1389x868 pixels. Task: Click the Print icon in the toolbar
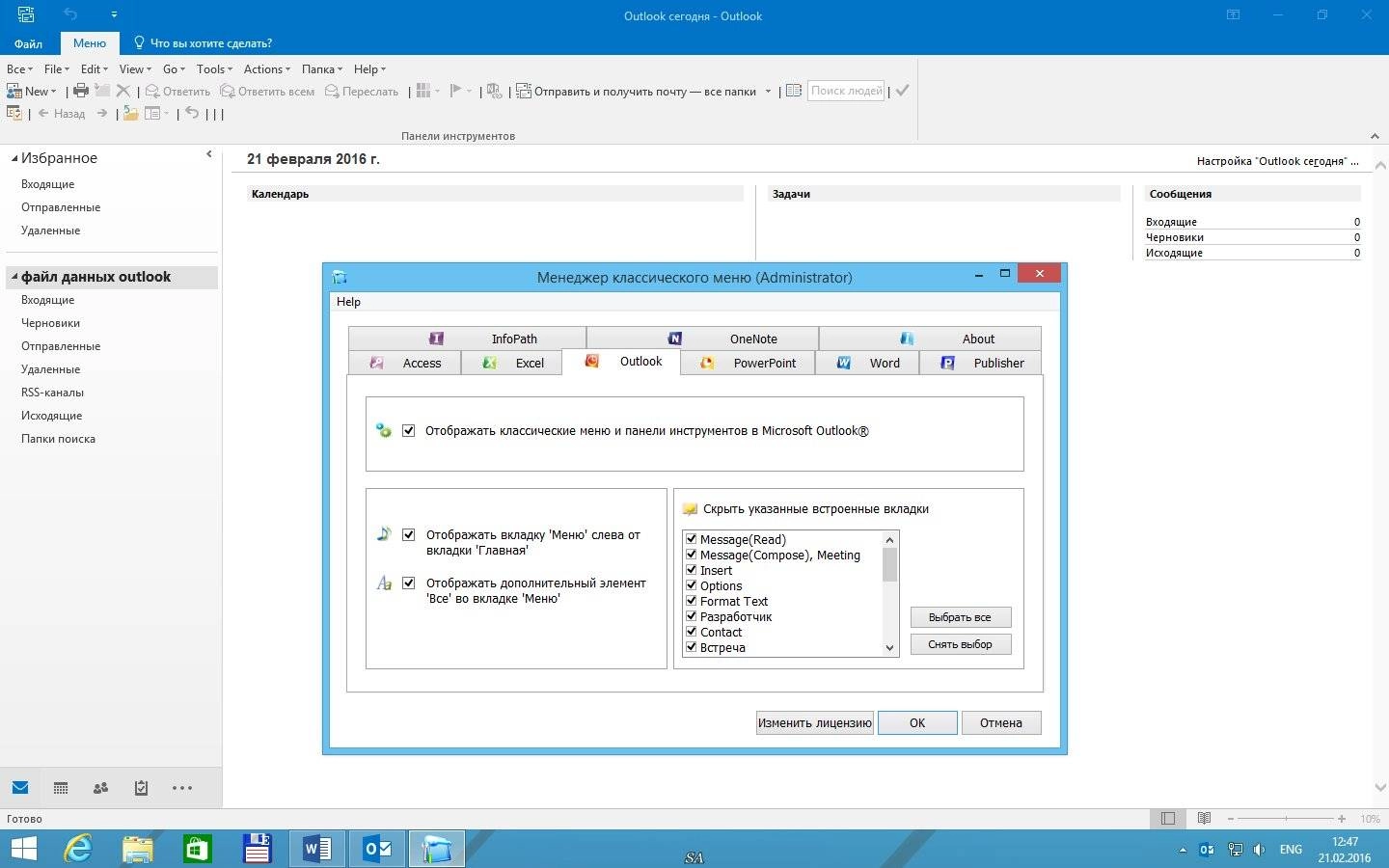click(81, 91)
